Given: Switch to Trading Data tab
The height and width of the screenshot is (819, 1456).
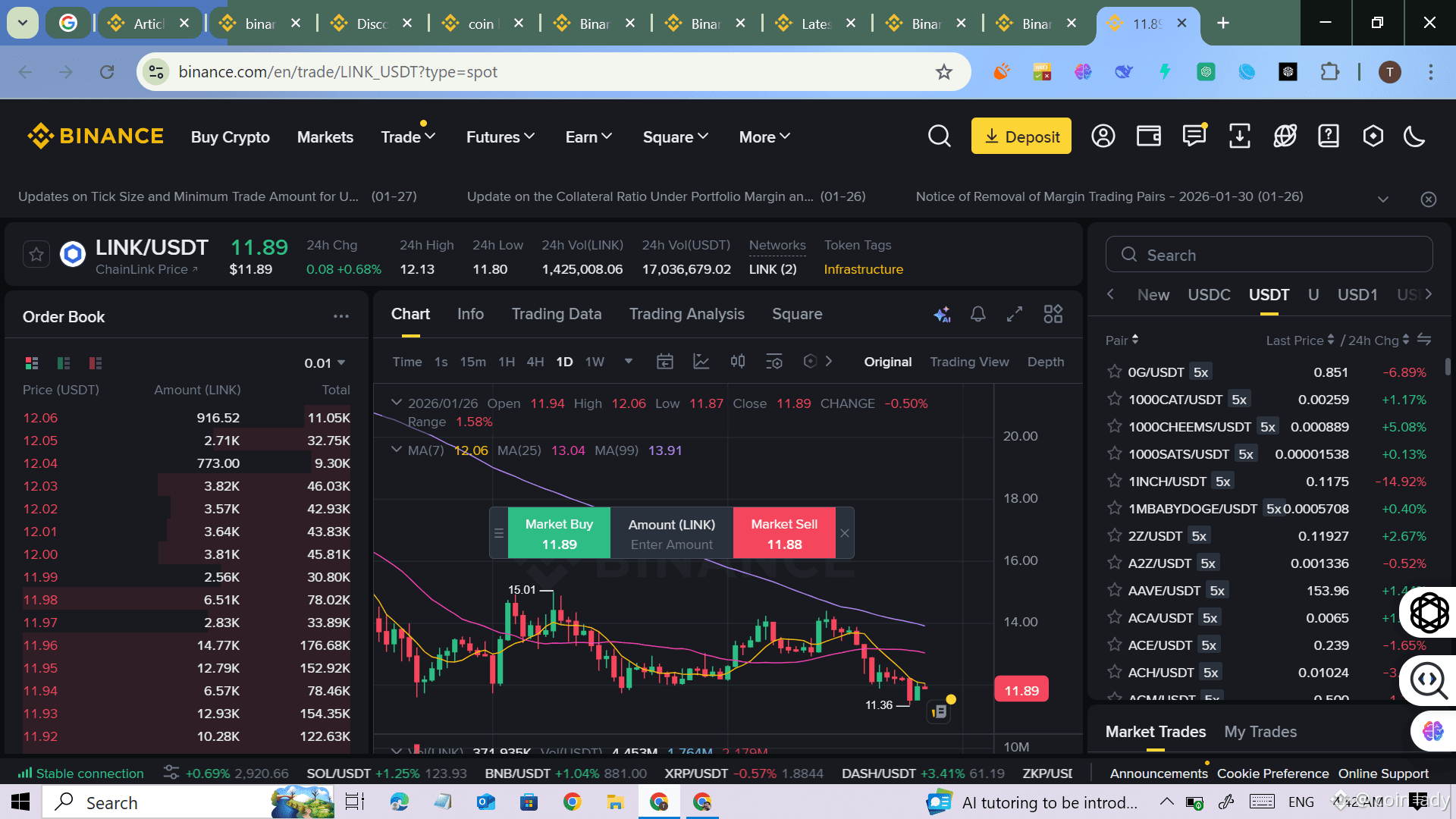Looking at the screenshot, I should [x=557, y=314].
